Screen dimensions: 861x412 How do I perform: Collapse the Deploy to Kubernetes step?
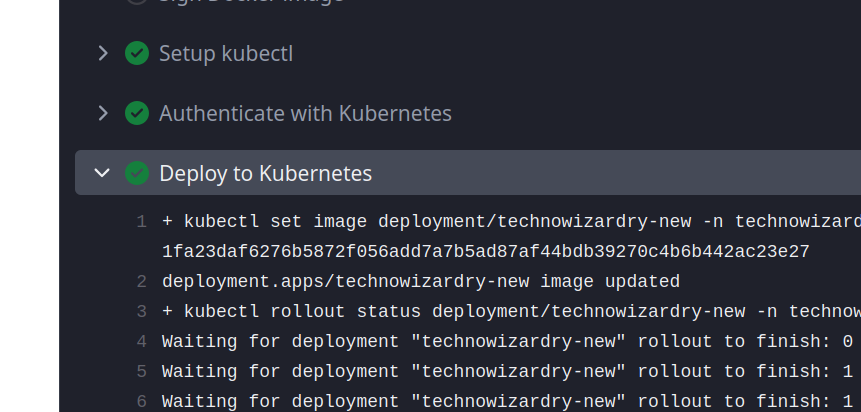pyautogui.click(x=103, y=173)
